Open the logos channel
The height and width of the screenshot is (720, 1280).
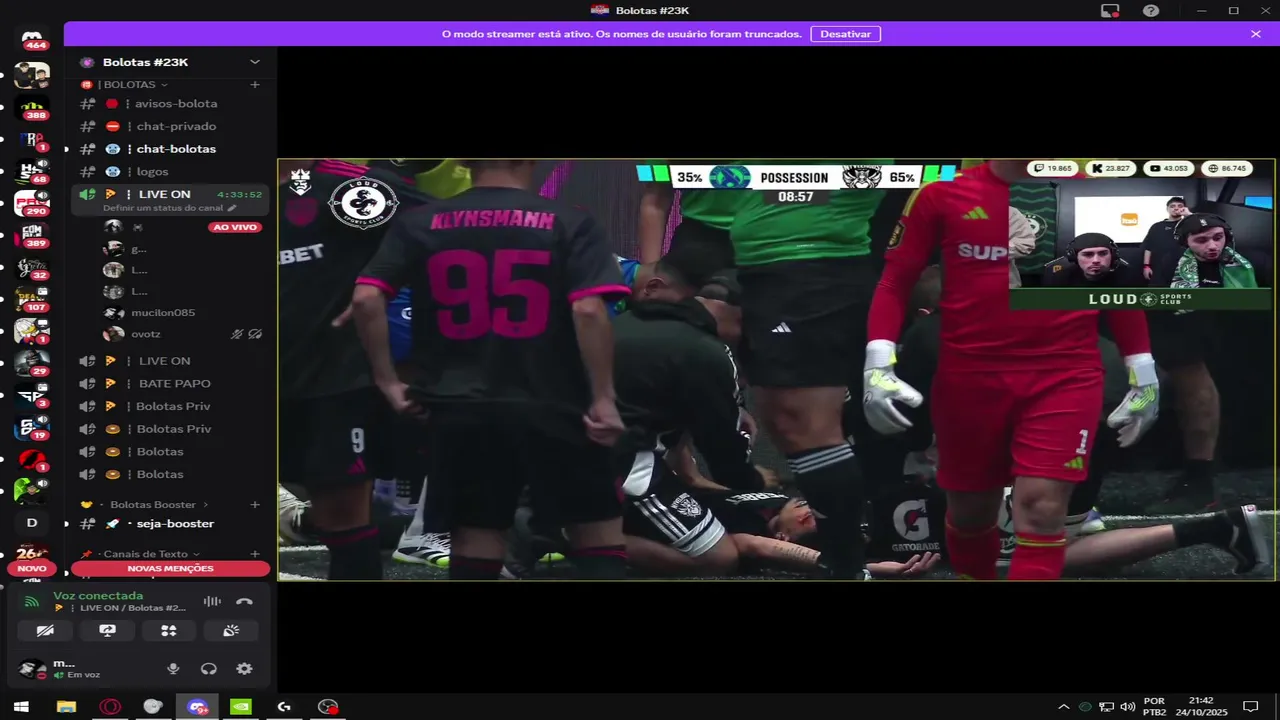(x=169, y=172)
